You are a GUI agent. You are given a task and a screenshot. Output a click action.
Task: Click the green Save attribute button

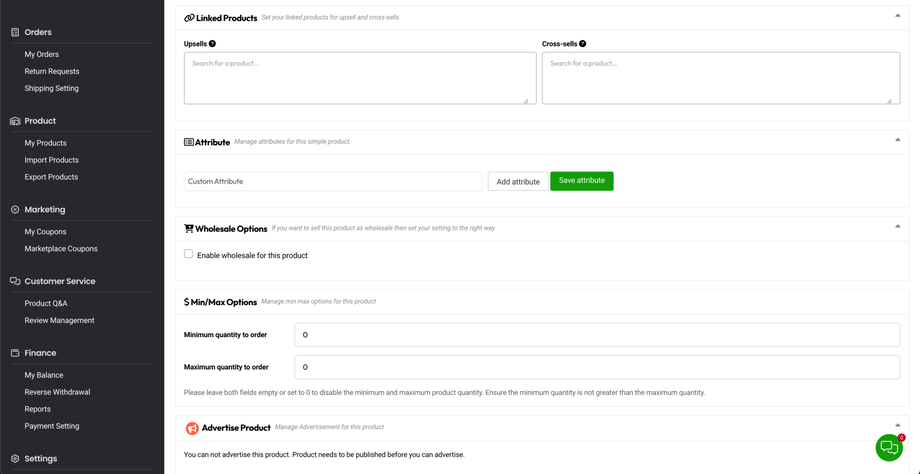[x=581, y=181]
